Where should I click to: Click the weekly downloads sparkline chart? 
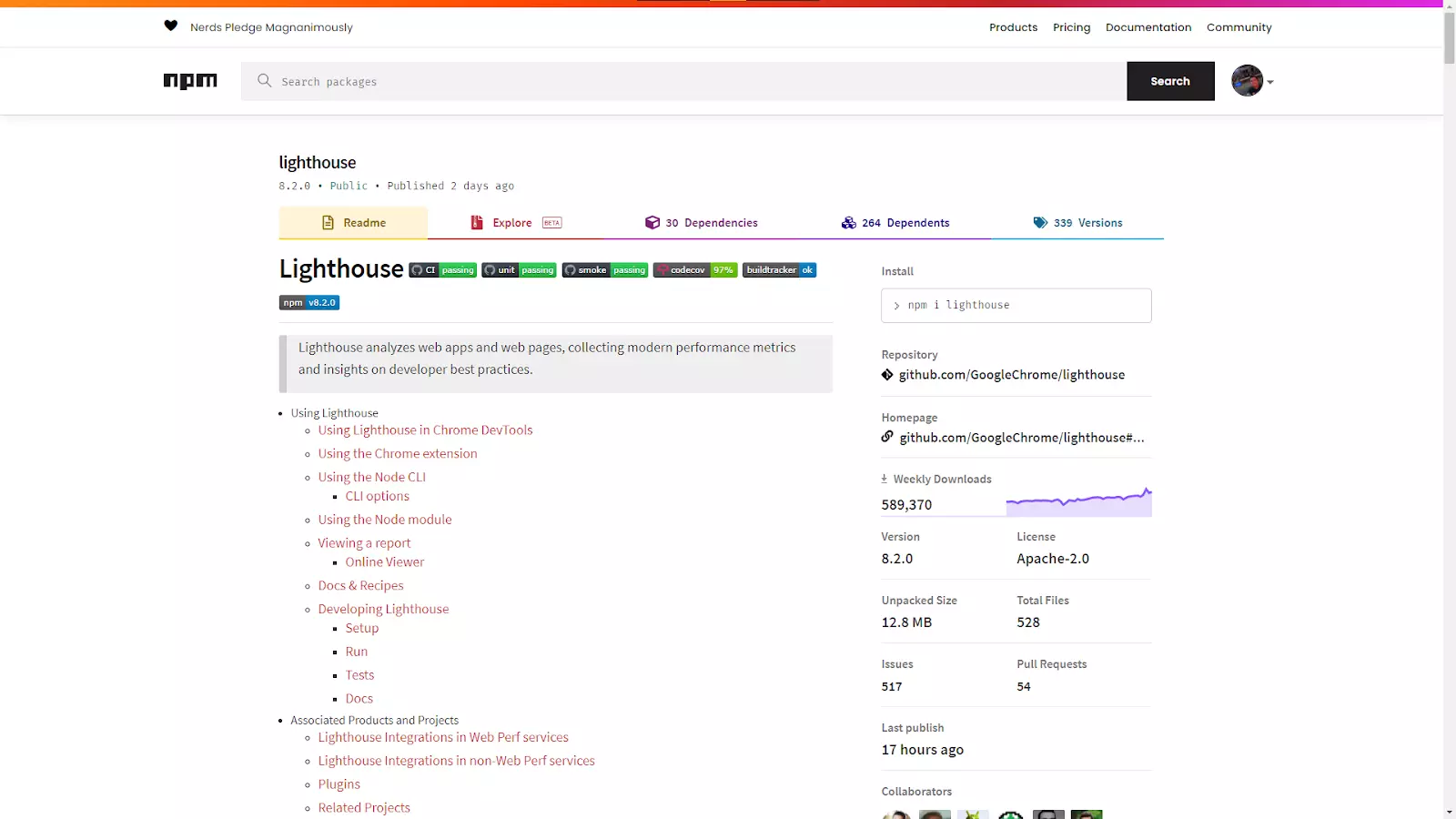pos(1078,501)
